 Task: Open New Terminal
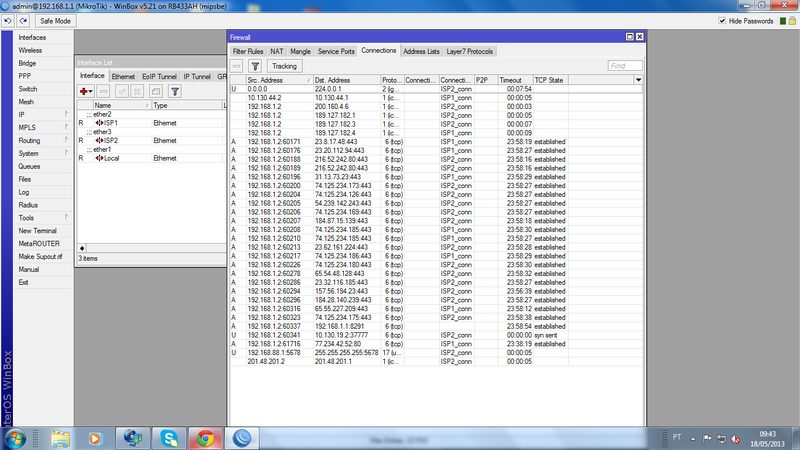pos(38,231)
